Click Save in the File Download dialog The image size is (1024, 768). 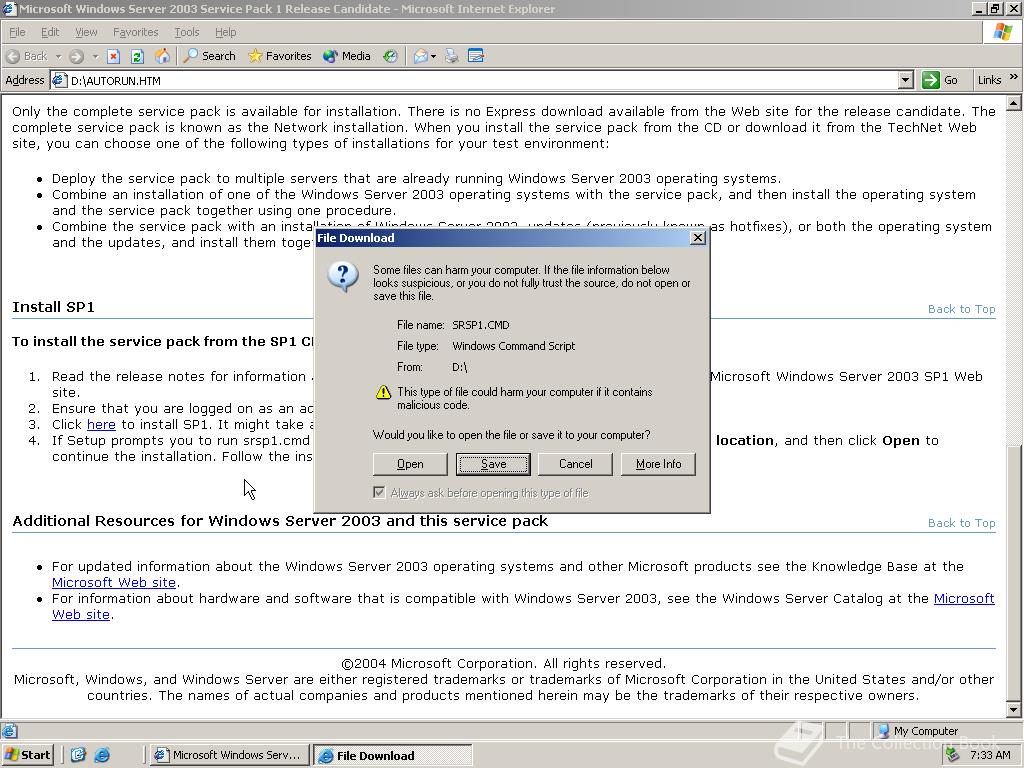(493, 464)
